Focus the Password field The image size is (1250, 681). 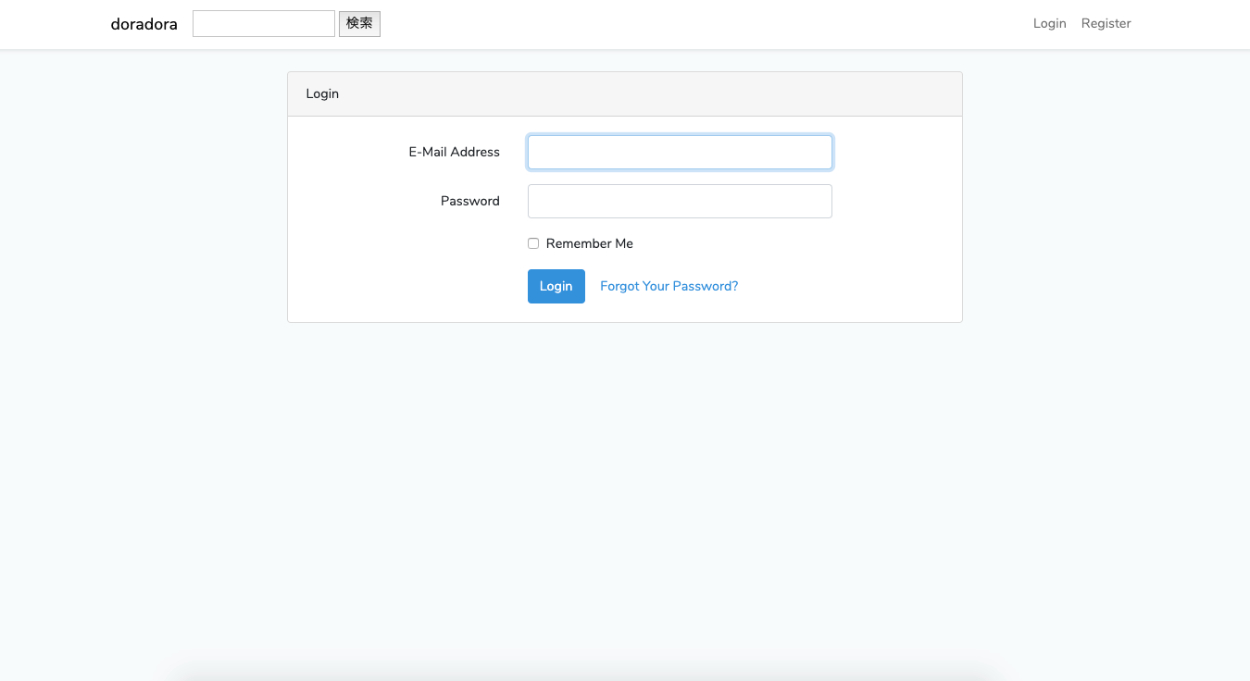680,201
